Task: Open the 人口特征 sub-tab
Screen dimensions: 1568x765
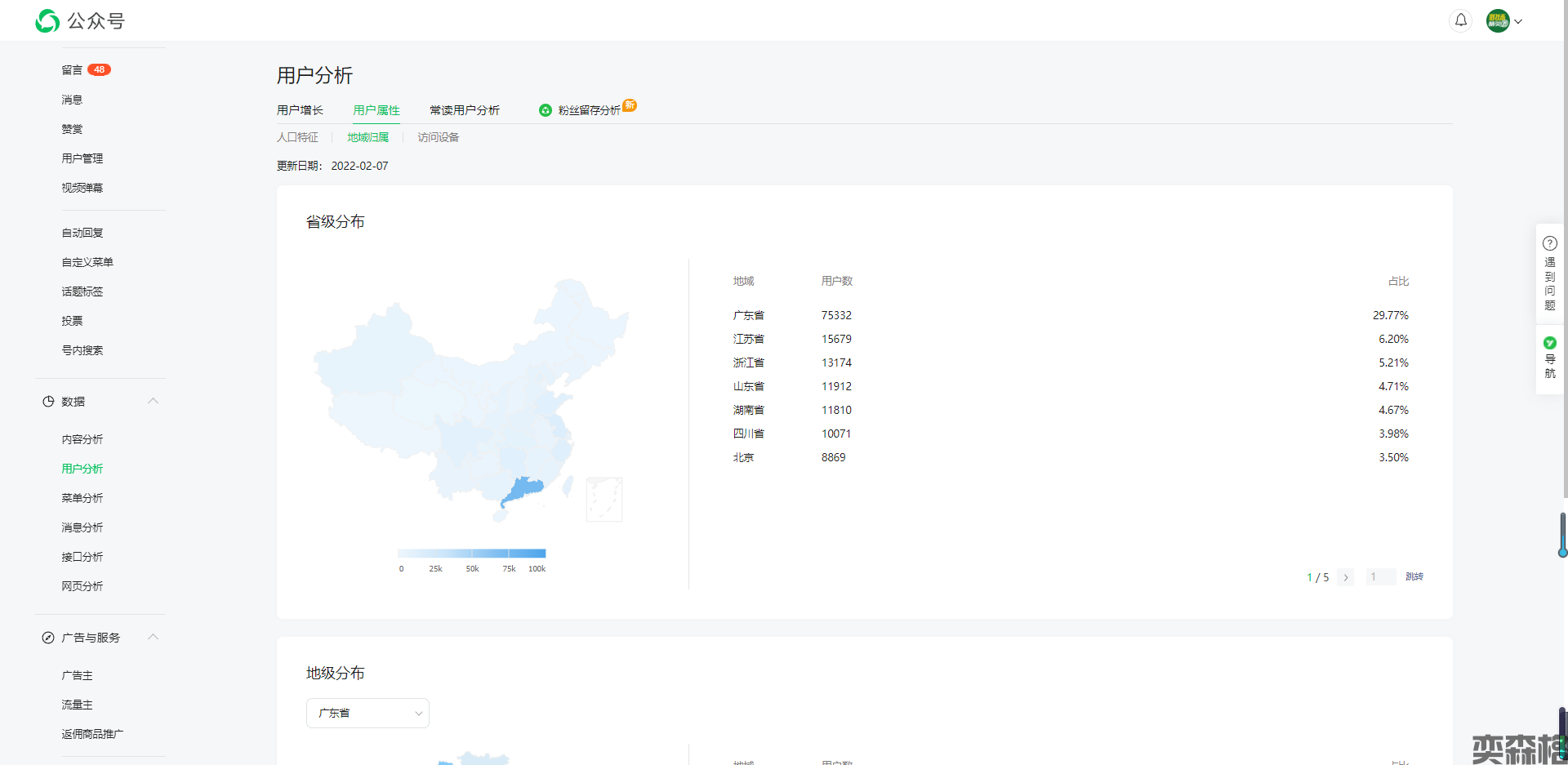Action: point(297,137)
